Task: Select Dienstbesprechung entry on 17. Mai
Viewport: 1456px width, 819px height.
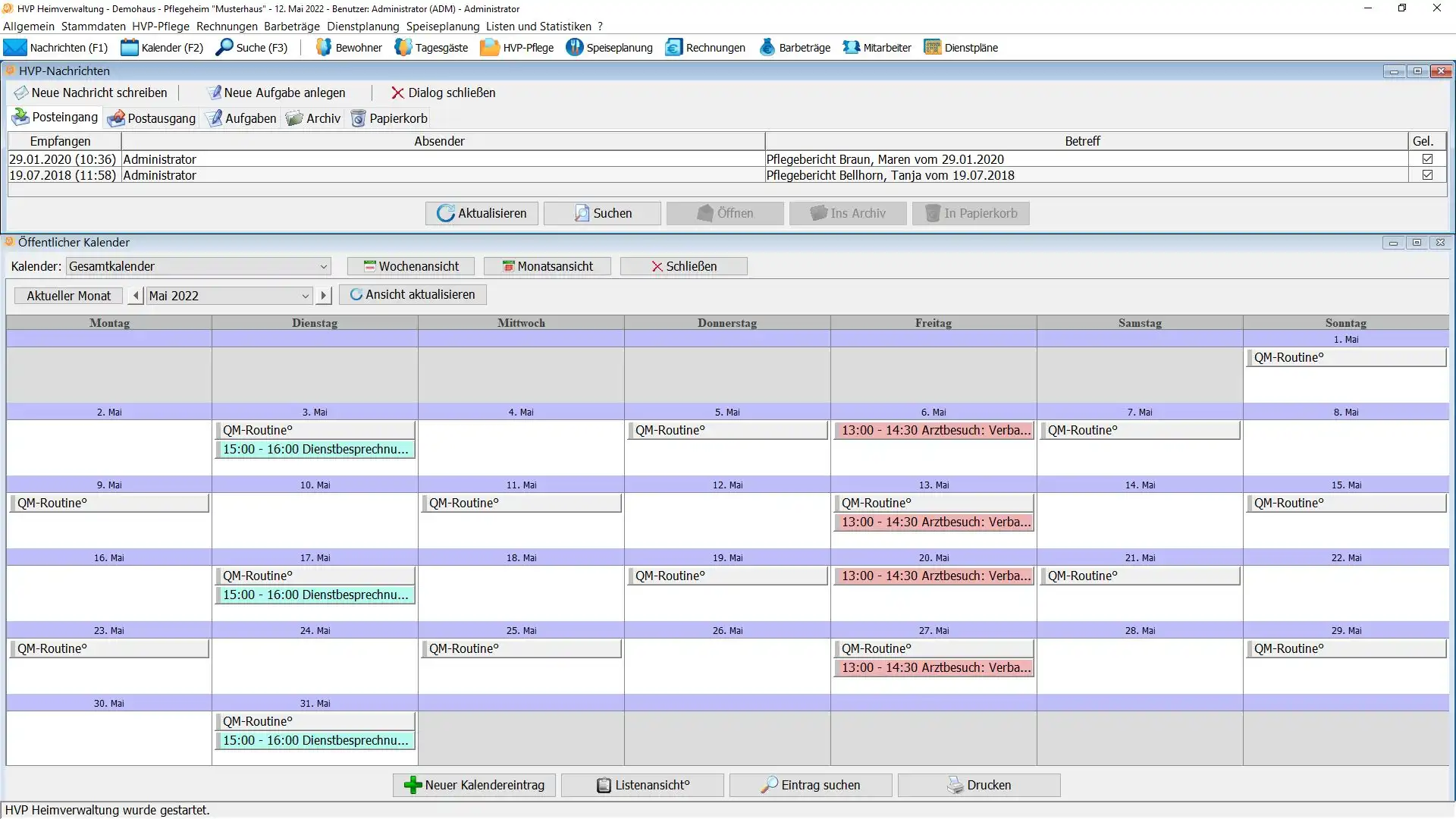Action: (315, 595)
